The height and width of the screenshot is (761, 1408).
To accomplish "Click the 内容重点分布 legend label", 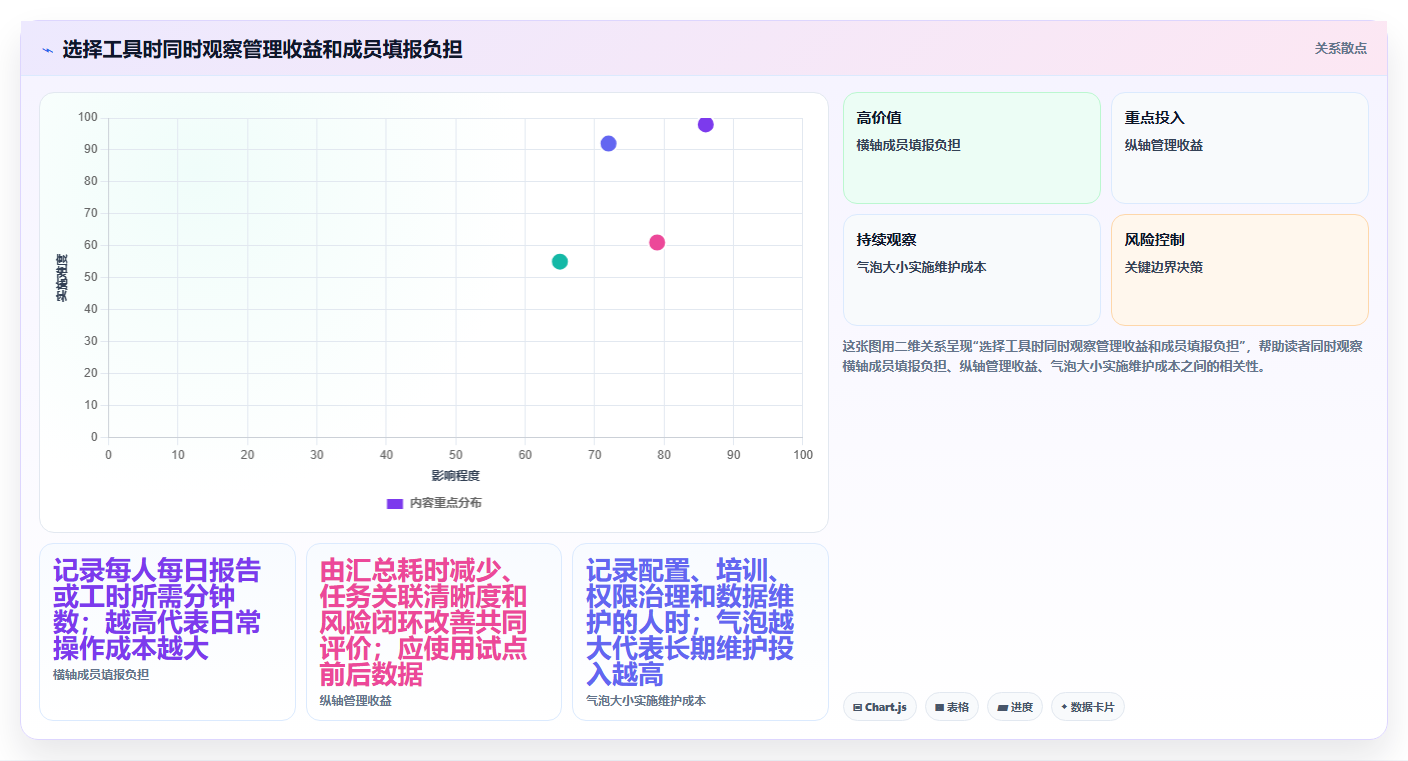I will click(446, 503).
